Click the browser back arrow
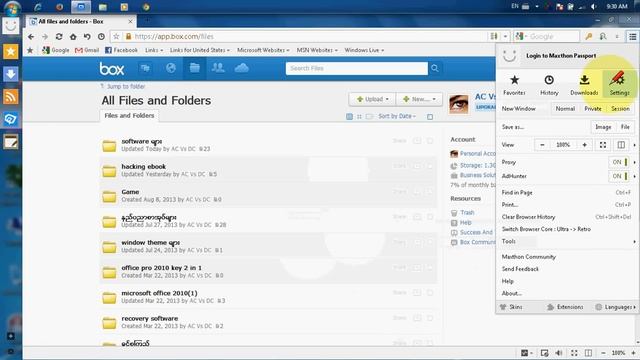This screenshot has height=360, width=640. (31, 37)
